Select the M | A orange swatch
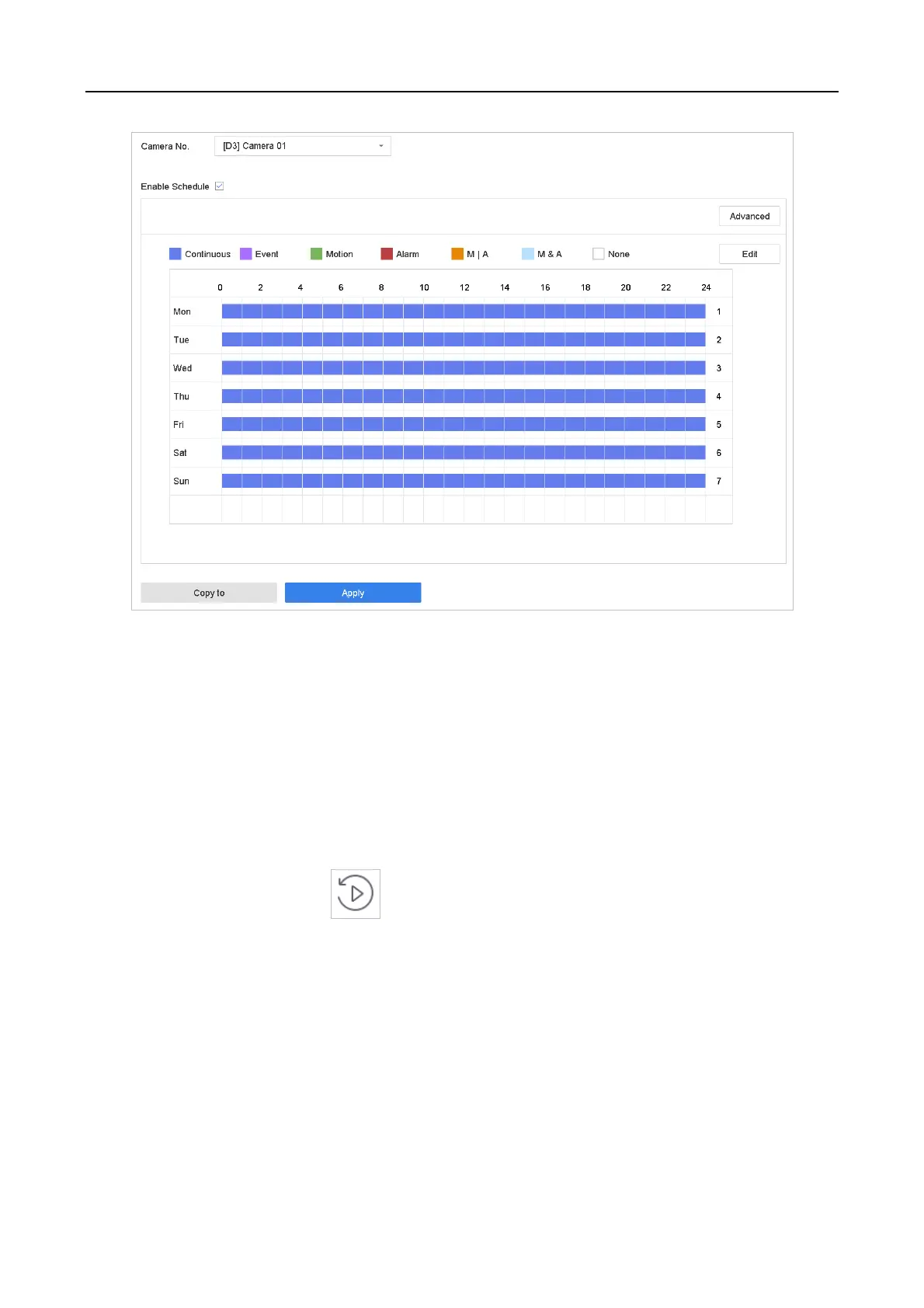Image resolution: width=924 pixels, height=1308 pixels. point(457,254)
